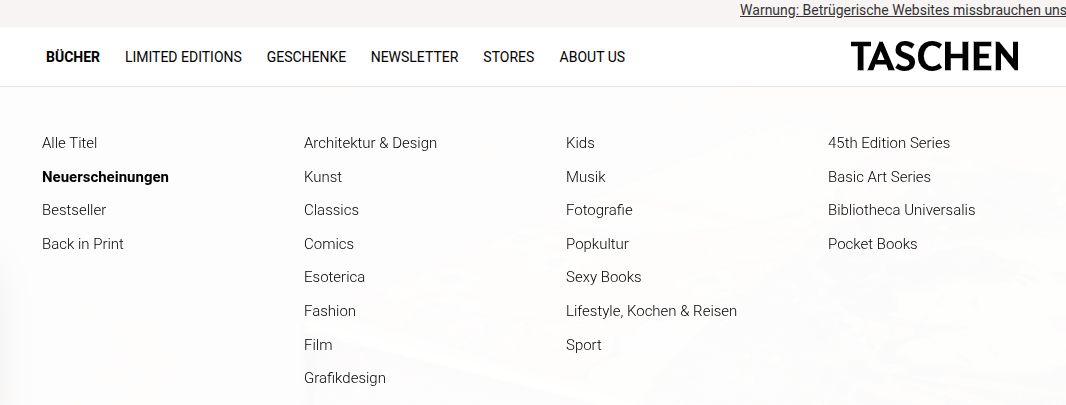Image resolution: width=1066 pixels, height=405 pixels.
Task: Open the Limited Editions menu
Action: [x=183, y=57]
